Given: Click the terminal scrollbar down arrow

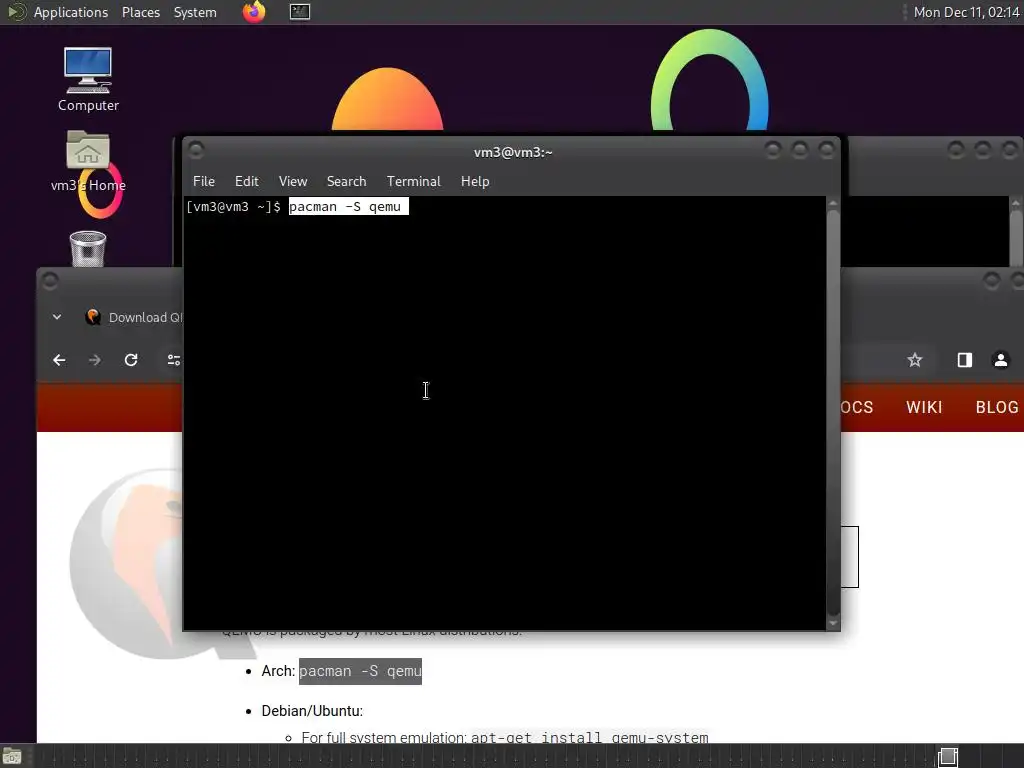Looking at the screenshot, I should click(833, 624).
